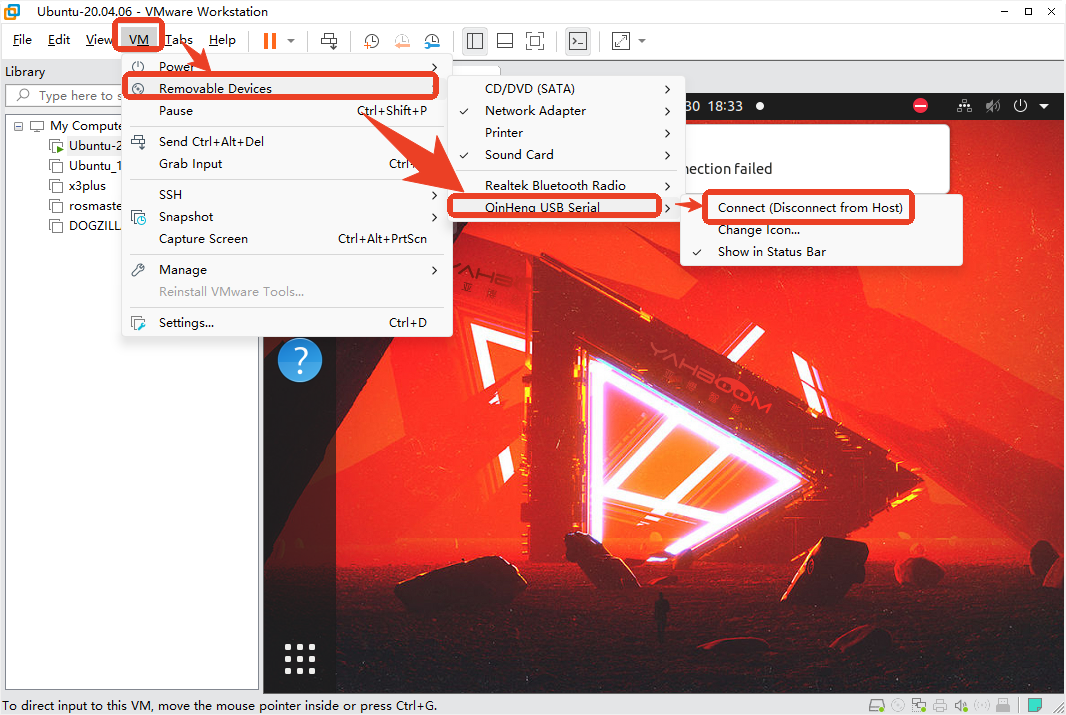This screenshot has height=715, width=1066.
Task: Click the stretch guest display toolbar icon
Action: tap(621, 41)
